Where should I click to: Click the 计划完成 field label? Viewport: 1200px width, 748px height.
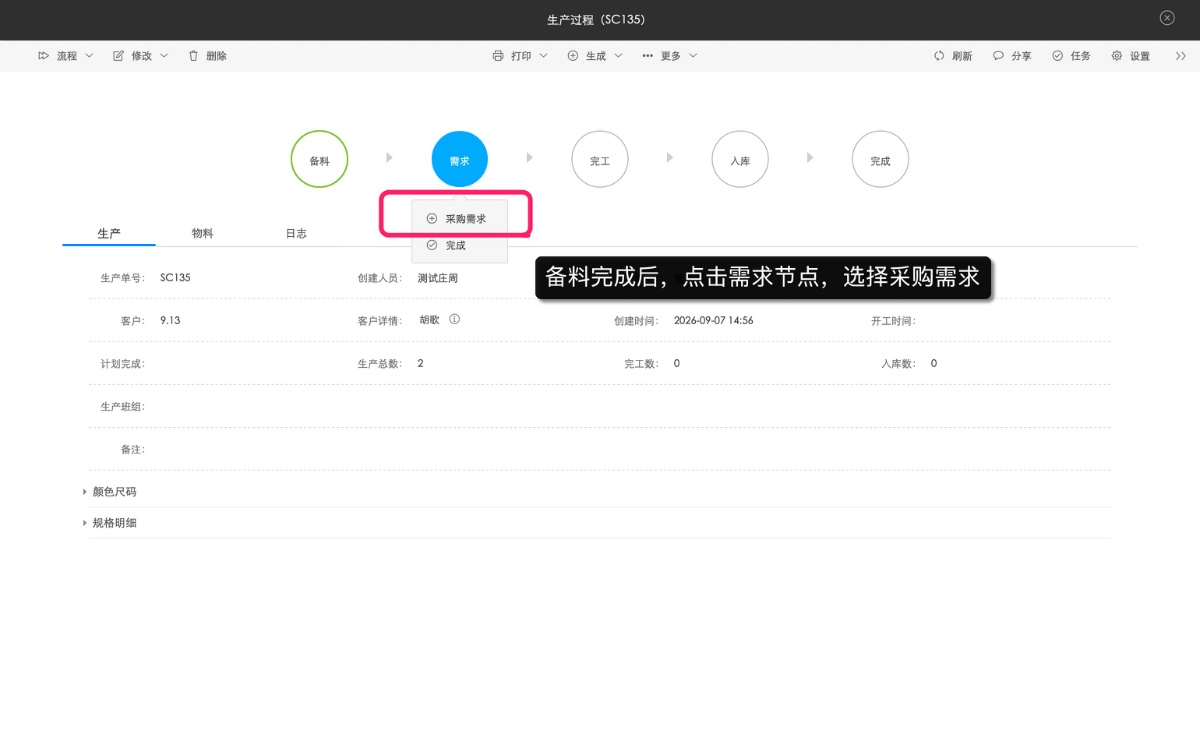click(122, 364)
